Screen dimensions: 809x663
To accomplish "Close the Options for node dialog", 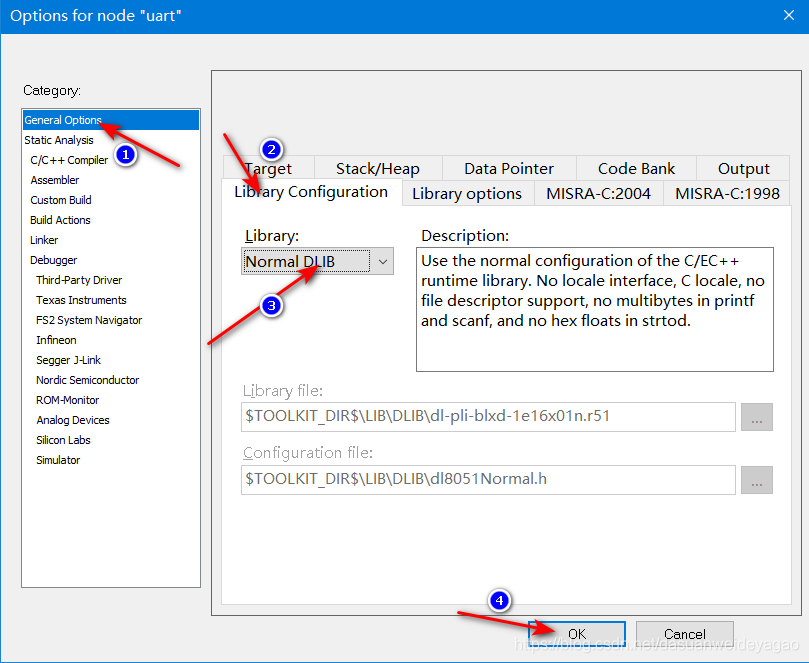I will (x=789, y=15).
